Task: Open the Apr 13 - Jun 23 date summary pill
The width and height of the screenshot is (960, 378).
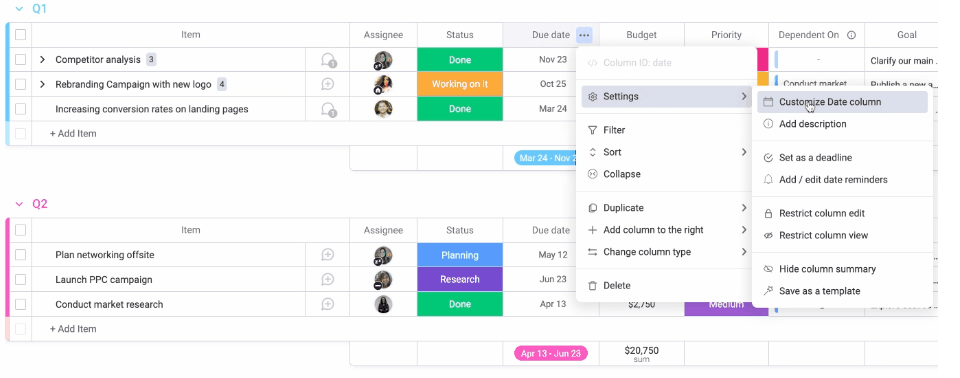Action: pos(551,353)
